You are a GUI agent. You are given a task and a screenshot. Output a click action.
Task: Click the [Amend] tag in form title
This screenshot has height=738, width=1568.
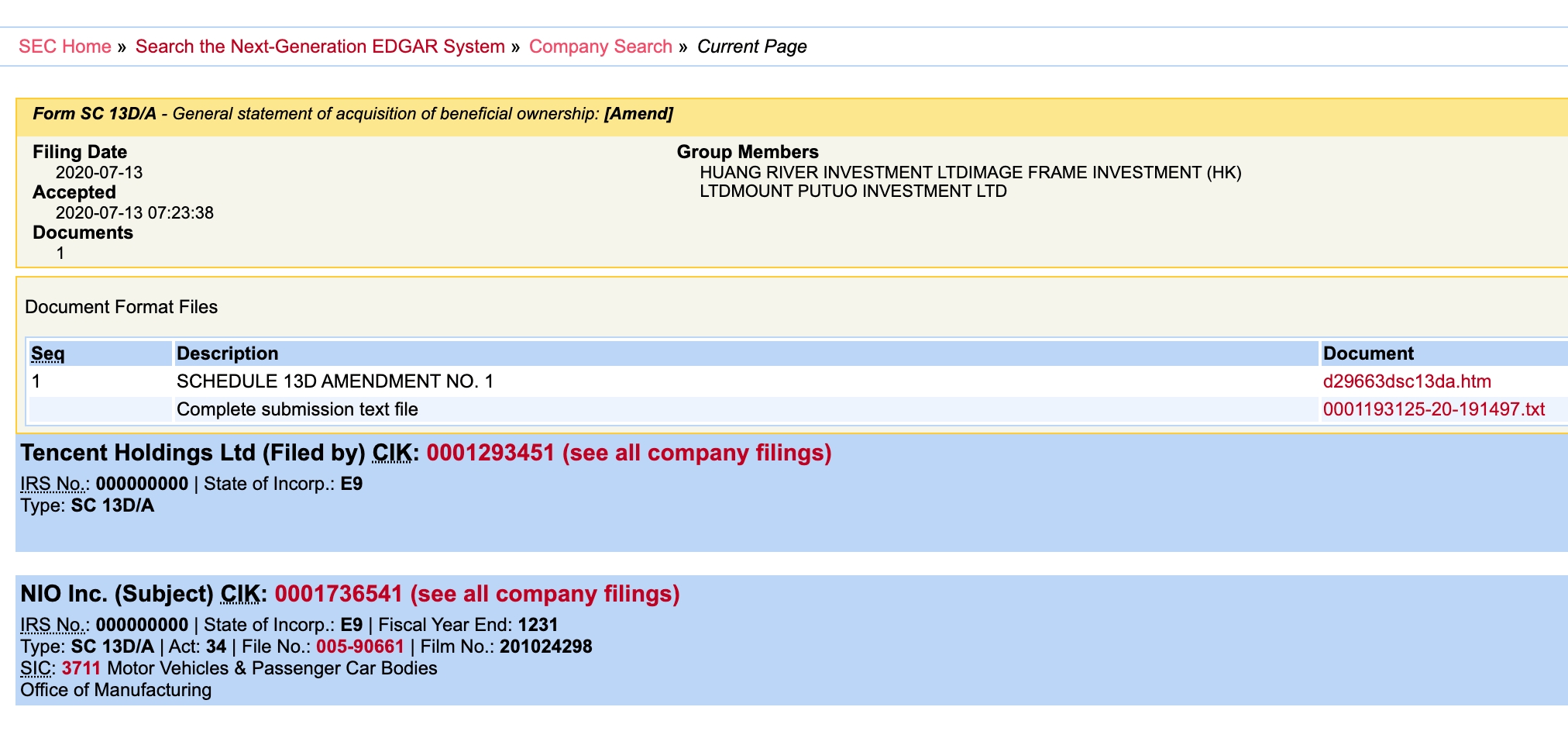click(x=638, y=114)
